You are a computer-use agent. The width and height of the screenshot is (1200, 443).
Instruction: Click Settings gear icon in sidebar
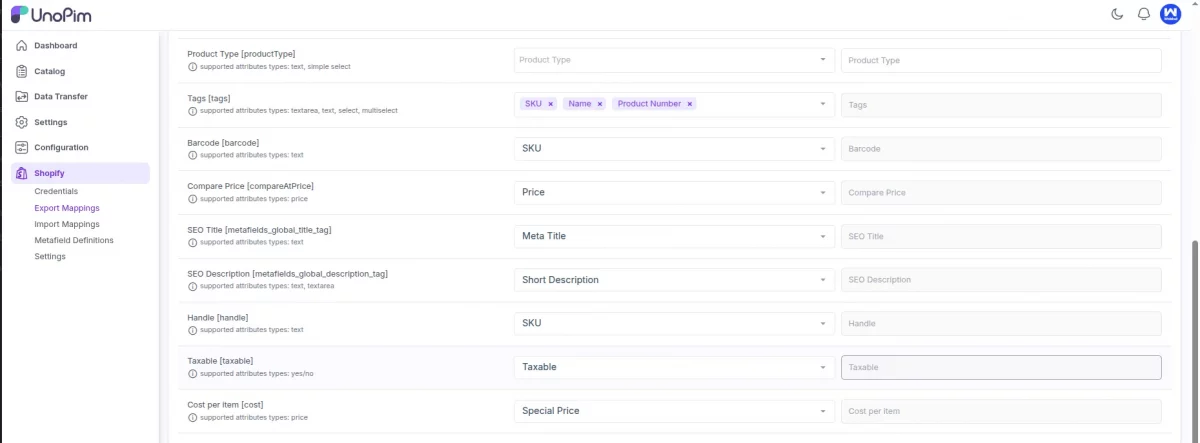pos(21,122)
